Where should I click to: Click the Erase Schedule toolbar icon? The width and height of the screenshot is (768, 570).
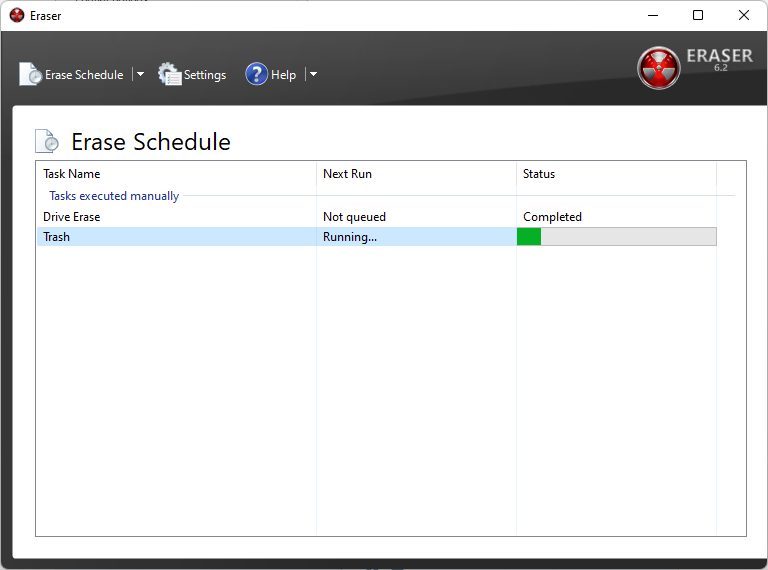[x=31, y=74]
